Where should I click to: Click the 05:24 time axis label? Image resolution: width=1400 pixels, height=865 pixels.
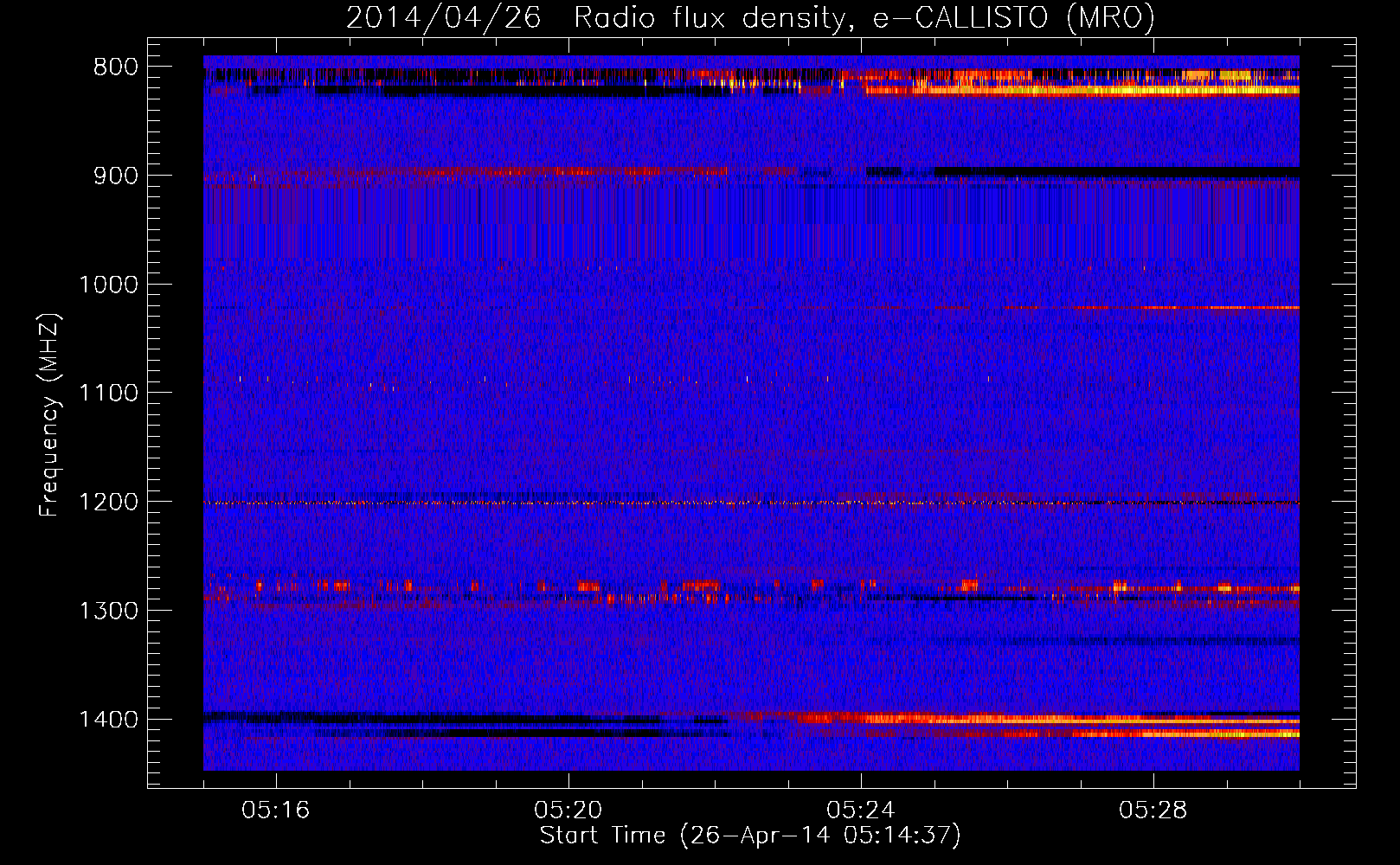(x=861, y=811)
